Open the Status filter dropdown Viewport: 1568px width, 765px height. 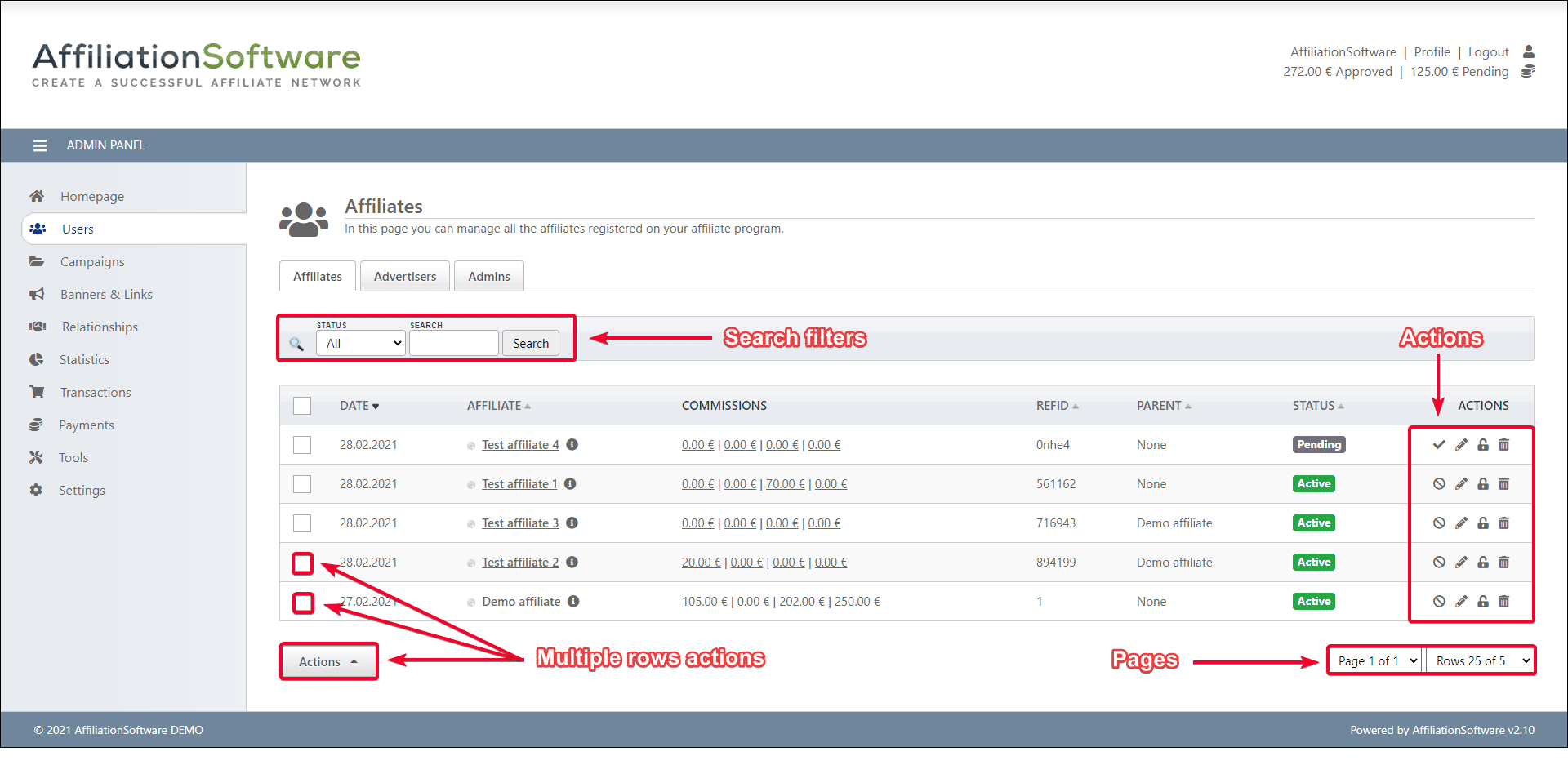(361, 344)
